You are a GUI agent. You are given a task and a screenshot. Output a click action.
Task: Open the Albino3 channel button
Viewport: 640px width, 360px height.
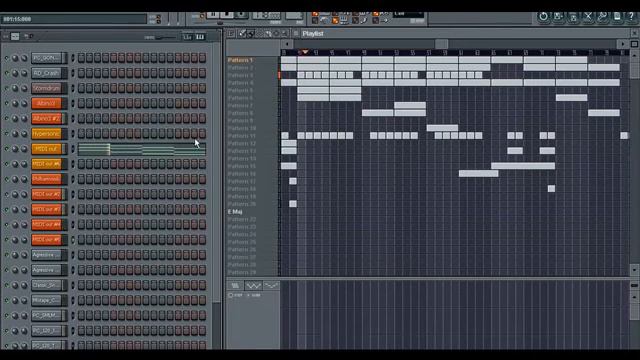pos(47,103)
